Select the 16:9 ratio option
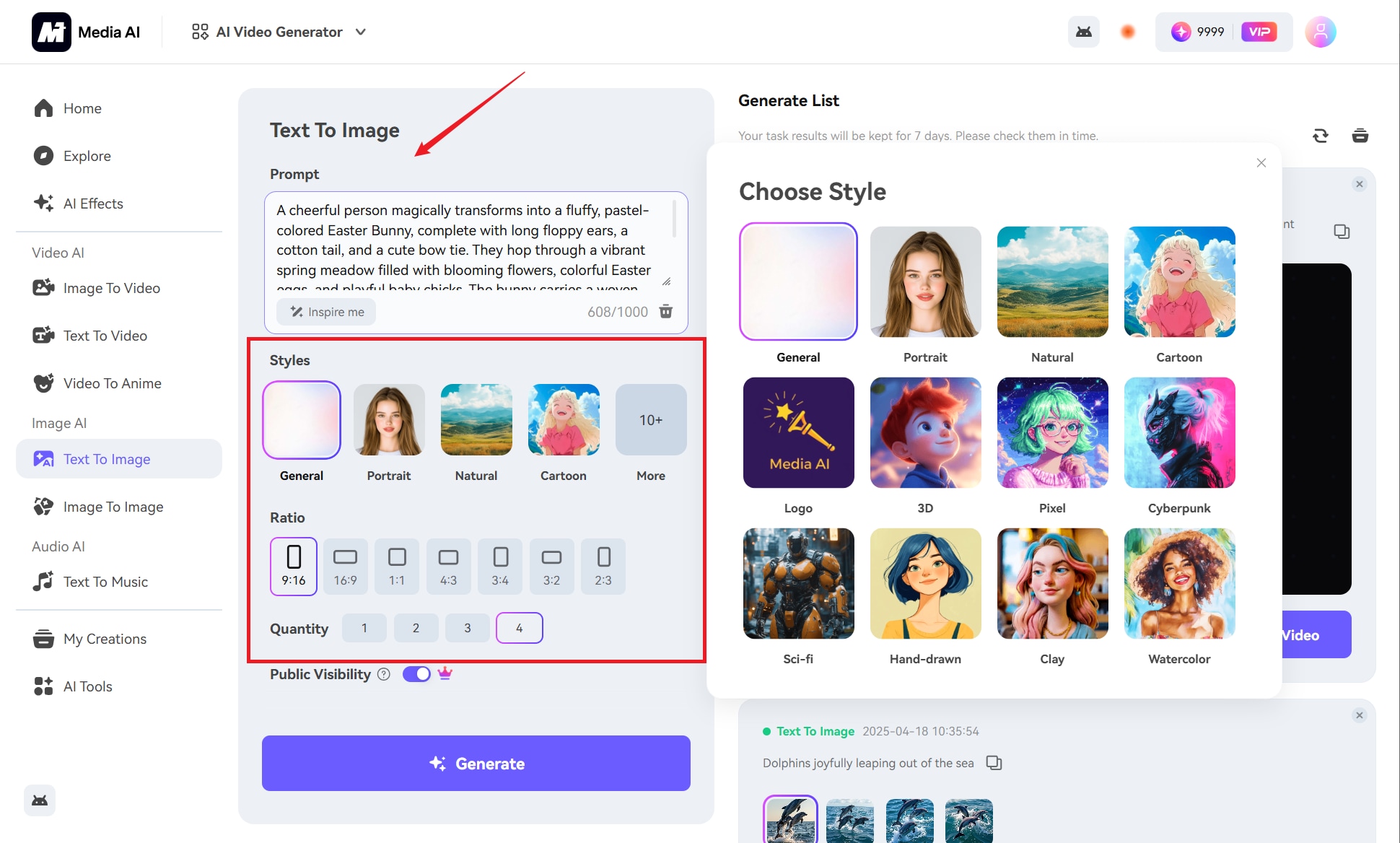 [345, 566]
